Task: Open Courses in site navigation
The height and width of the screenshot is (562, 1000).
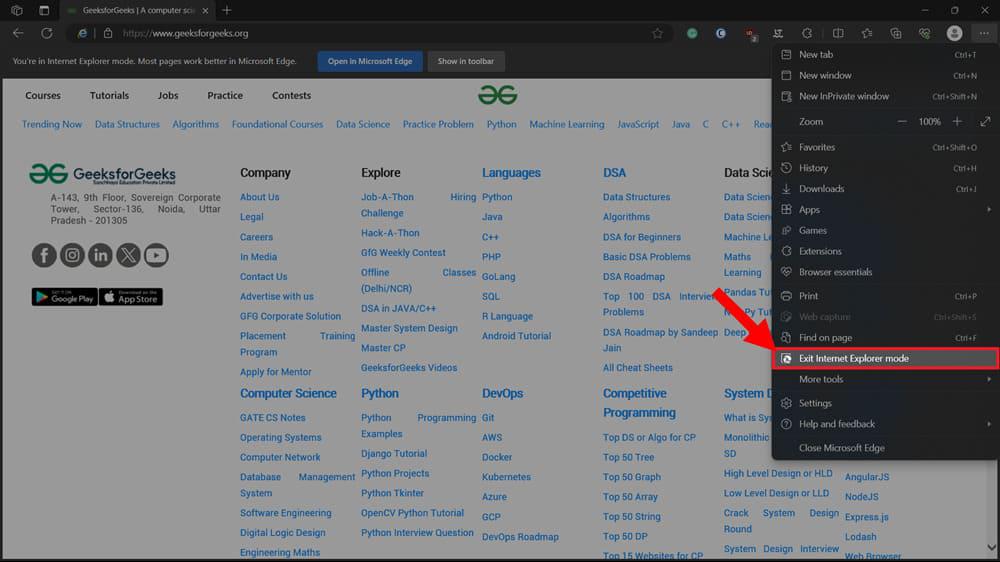Action: pos(43,96)
